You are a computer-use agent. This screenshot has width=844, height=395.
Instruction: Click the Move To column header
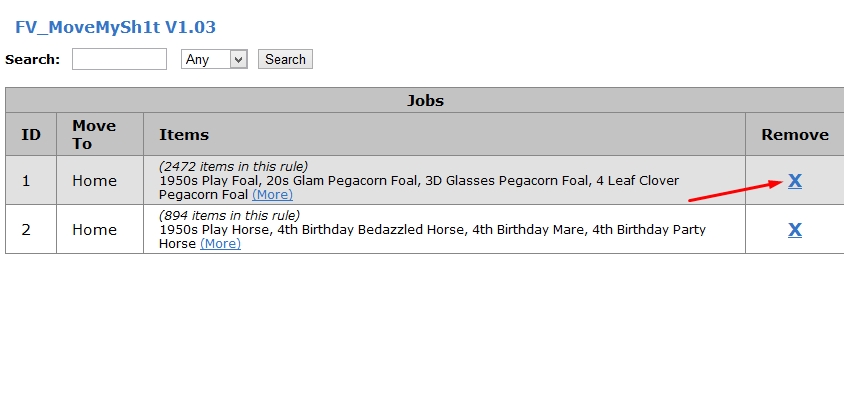click(94, 135)
